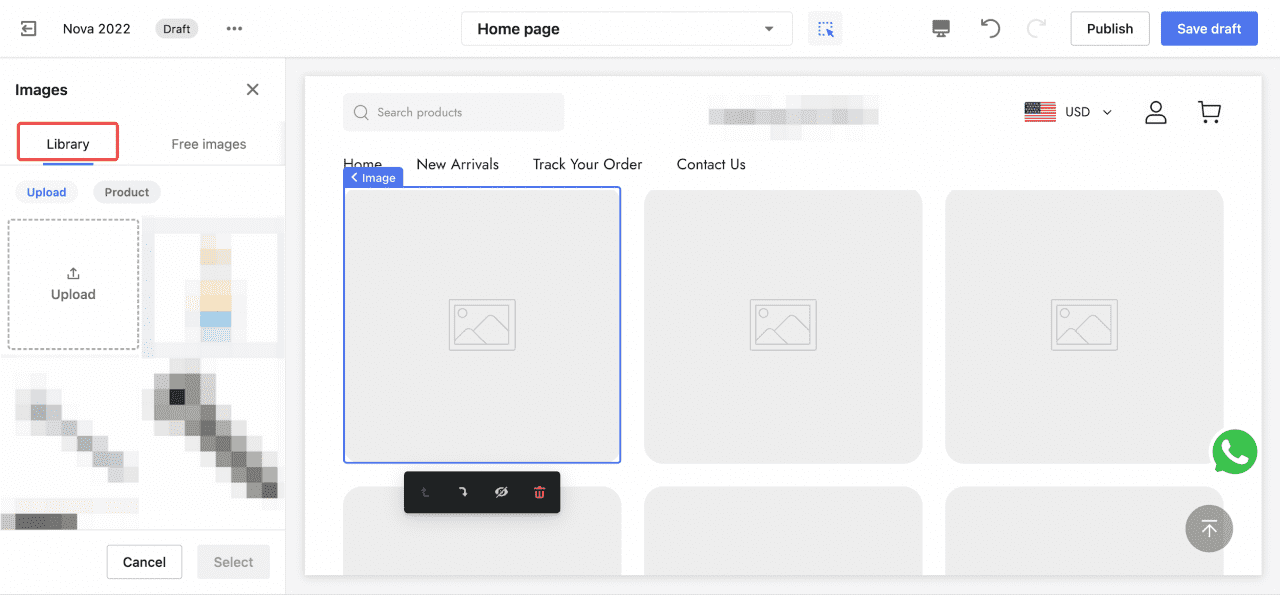The height and width of the screenshot is (595, 1280).
Task: Click the Nova 2022 theme name
Action: (x=97, y=29)
